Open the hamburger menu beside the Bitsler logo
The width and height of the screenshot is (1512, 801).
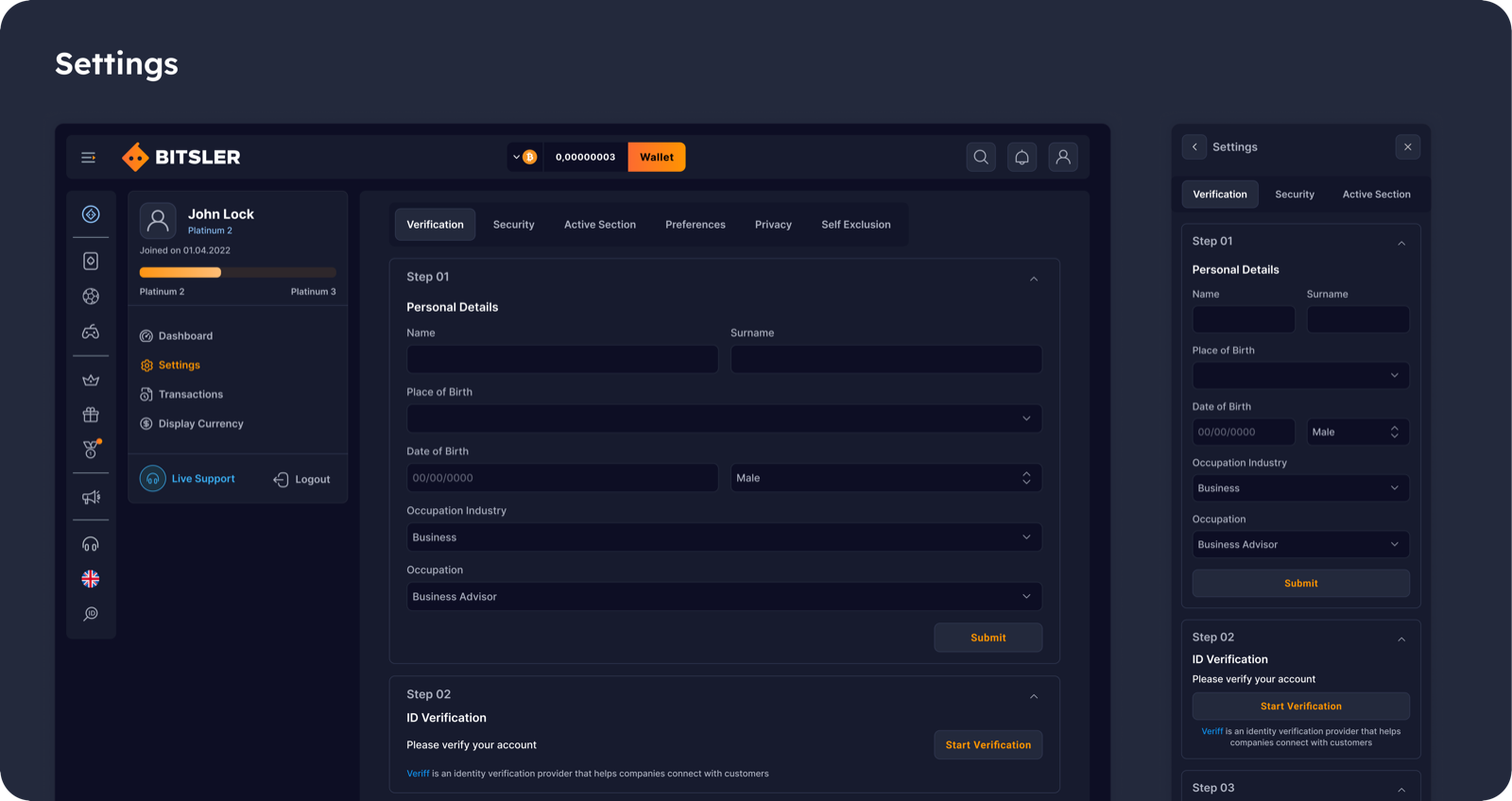(89, 158)
